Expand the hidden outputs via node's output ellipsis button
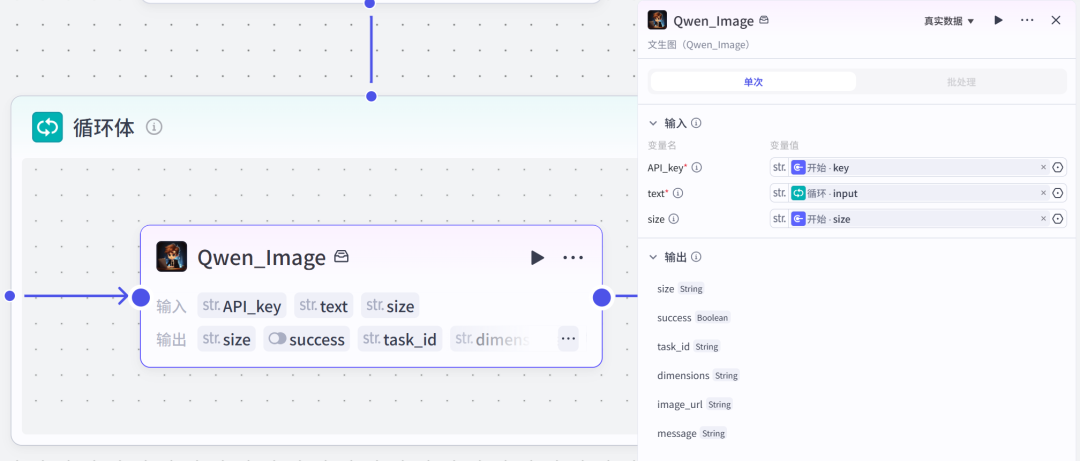Image resolution: width=1080 pixels, height=461 pixels. tap(568, 339)
